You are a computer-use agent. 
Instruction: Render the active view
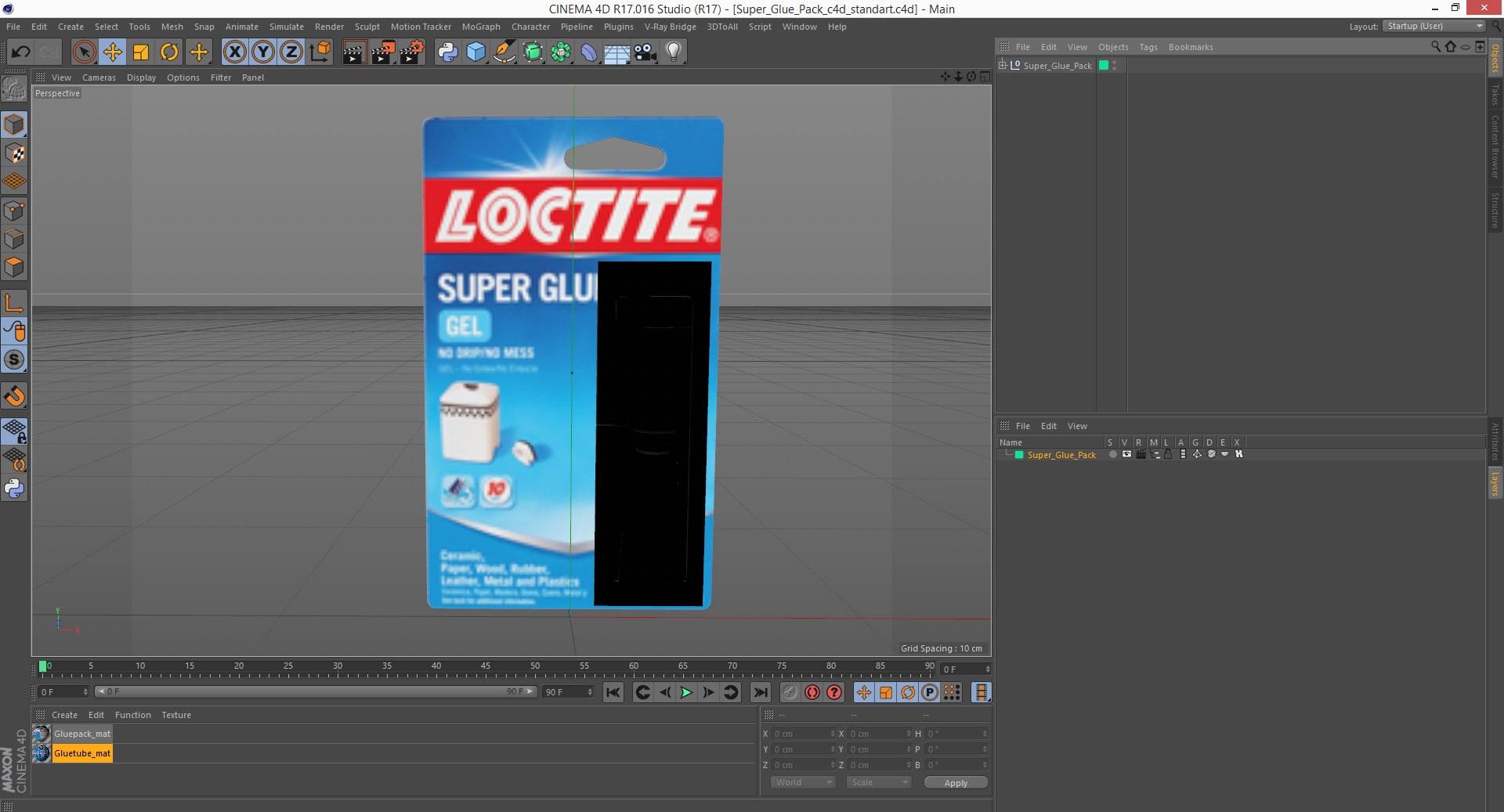(354, 52)
